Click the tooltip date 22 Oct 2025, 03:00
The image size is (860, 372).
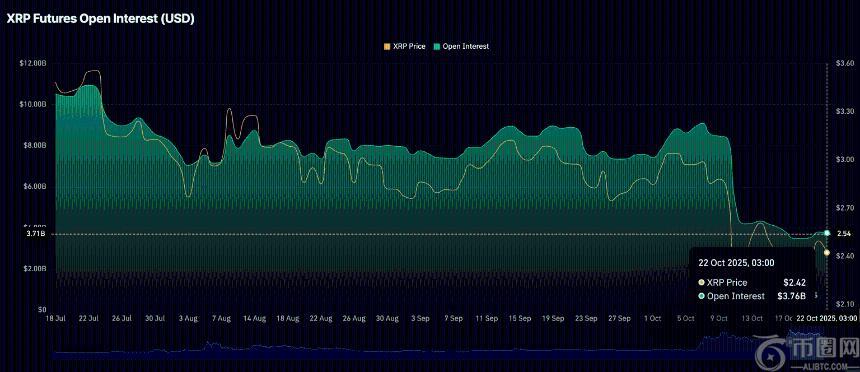click(736, 263)
